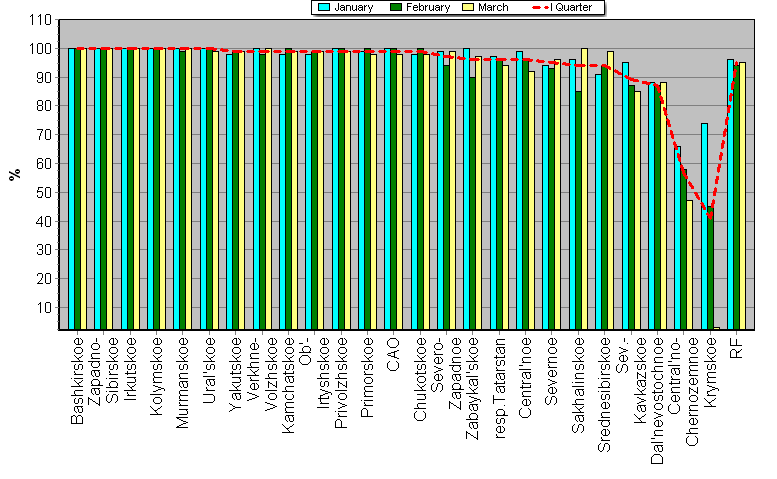Click the Privolzhskoe axis label
Screen dimensions: 777x479
click(341, 382)
